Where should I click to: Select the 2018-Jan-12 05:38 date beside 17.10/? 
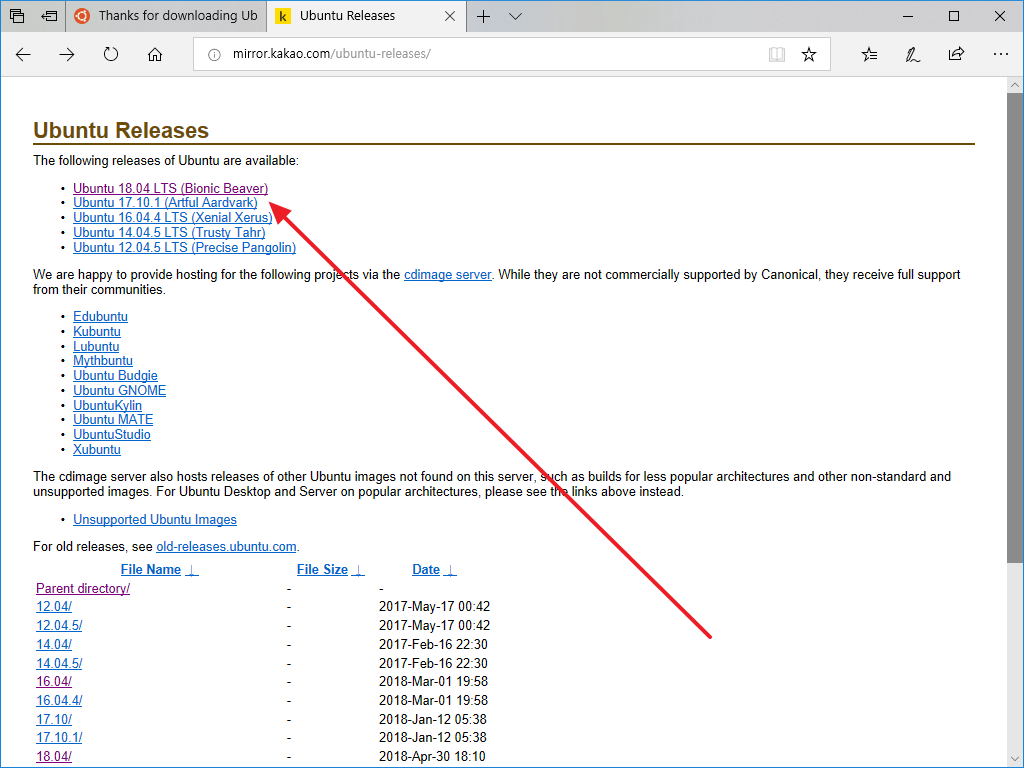pyautogui.click(x=432, y=720)
